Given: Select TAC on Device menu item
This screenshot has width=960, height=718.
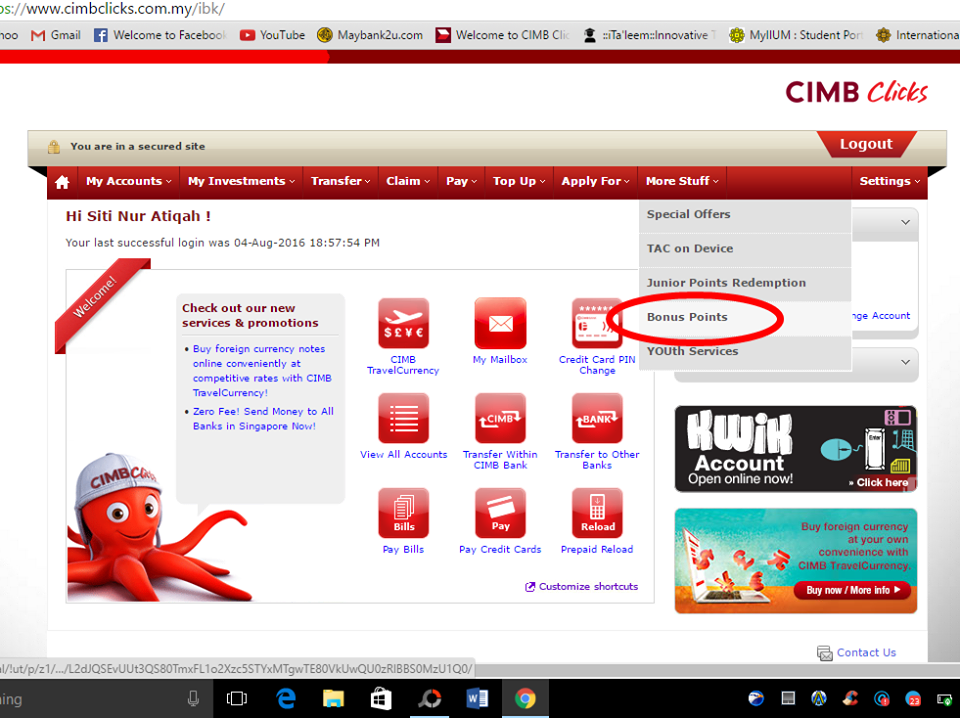Looking at the screenshot, I should [745, 249].
